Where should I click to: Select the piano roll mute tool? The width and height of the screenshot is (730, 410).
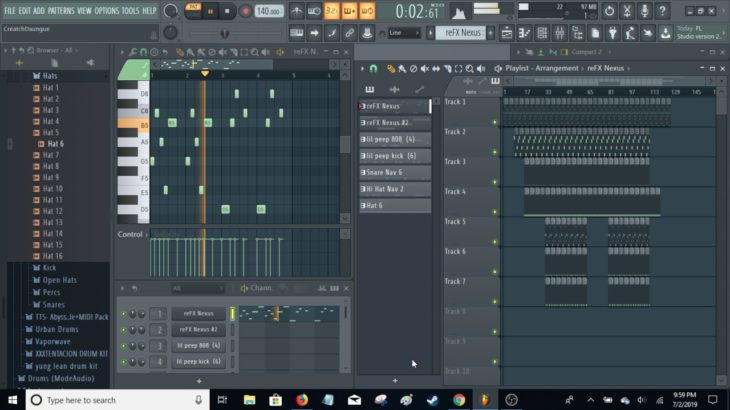(223, 52)
